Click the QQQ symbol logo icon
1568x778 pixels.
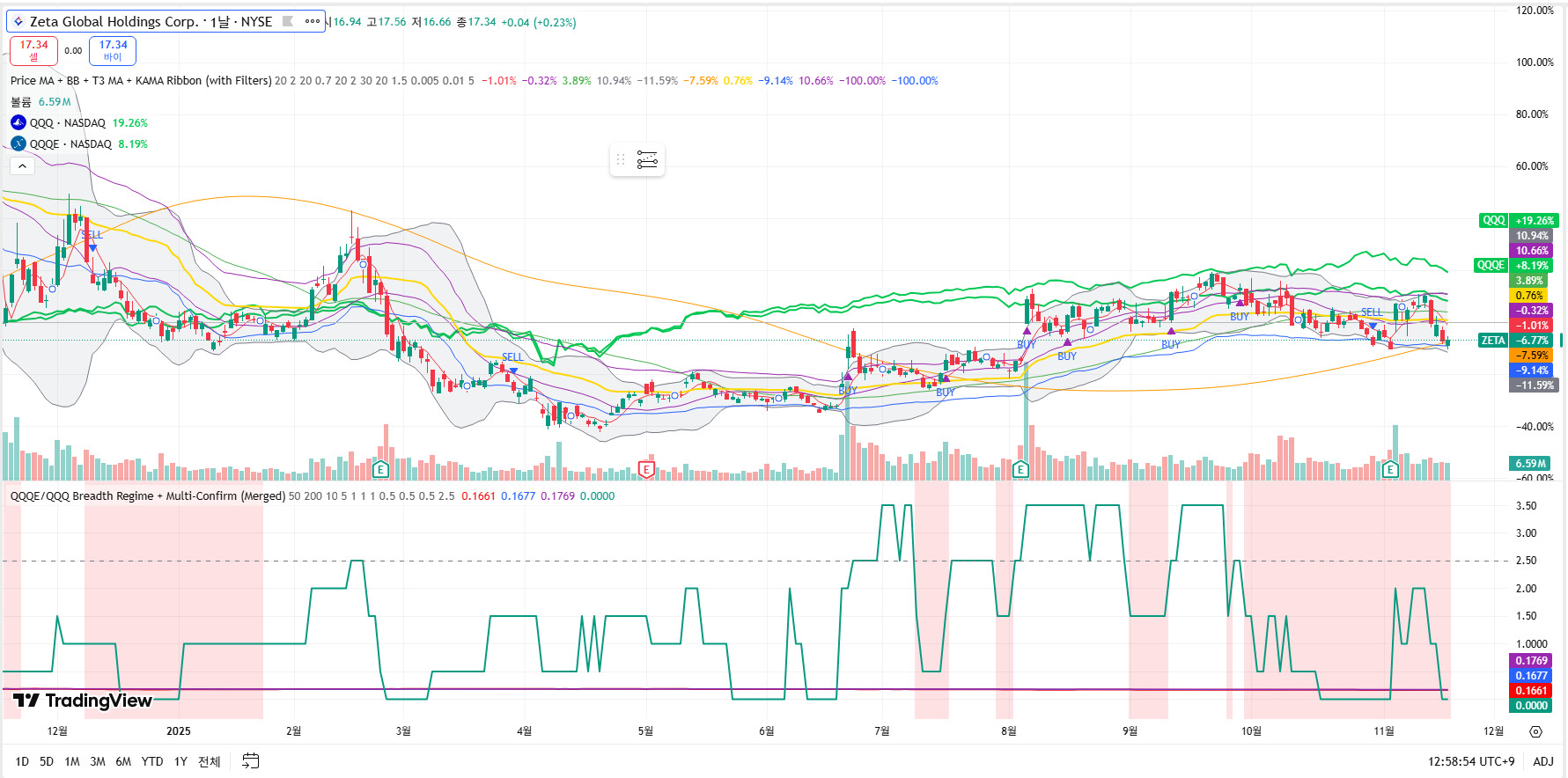click(x=18, y=122)
